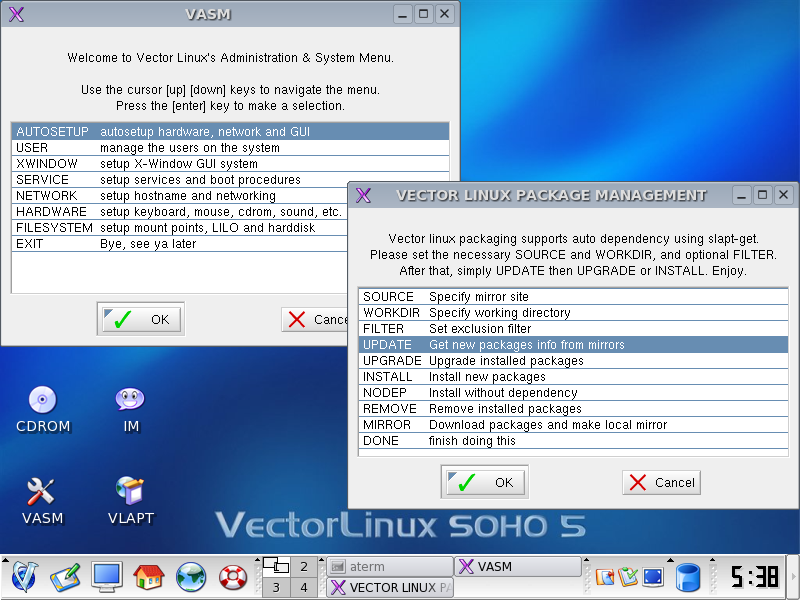Expand the taskbar applet arrow handle

pos(321,560)
